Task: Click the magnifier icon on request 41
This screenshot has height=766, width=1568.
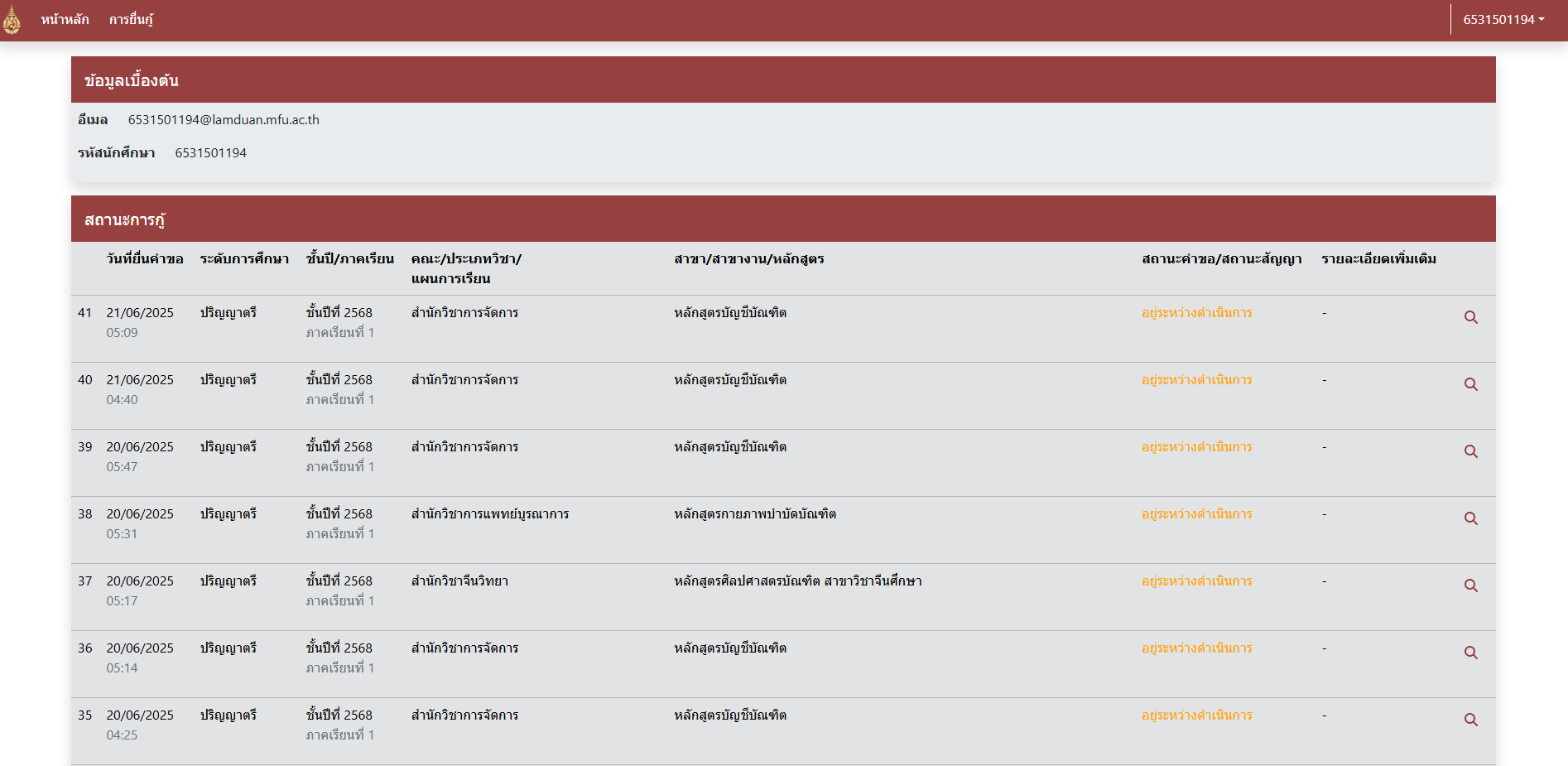Action: click(x=1471, y=316)
